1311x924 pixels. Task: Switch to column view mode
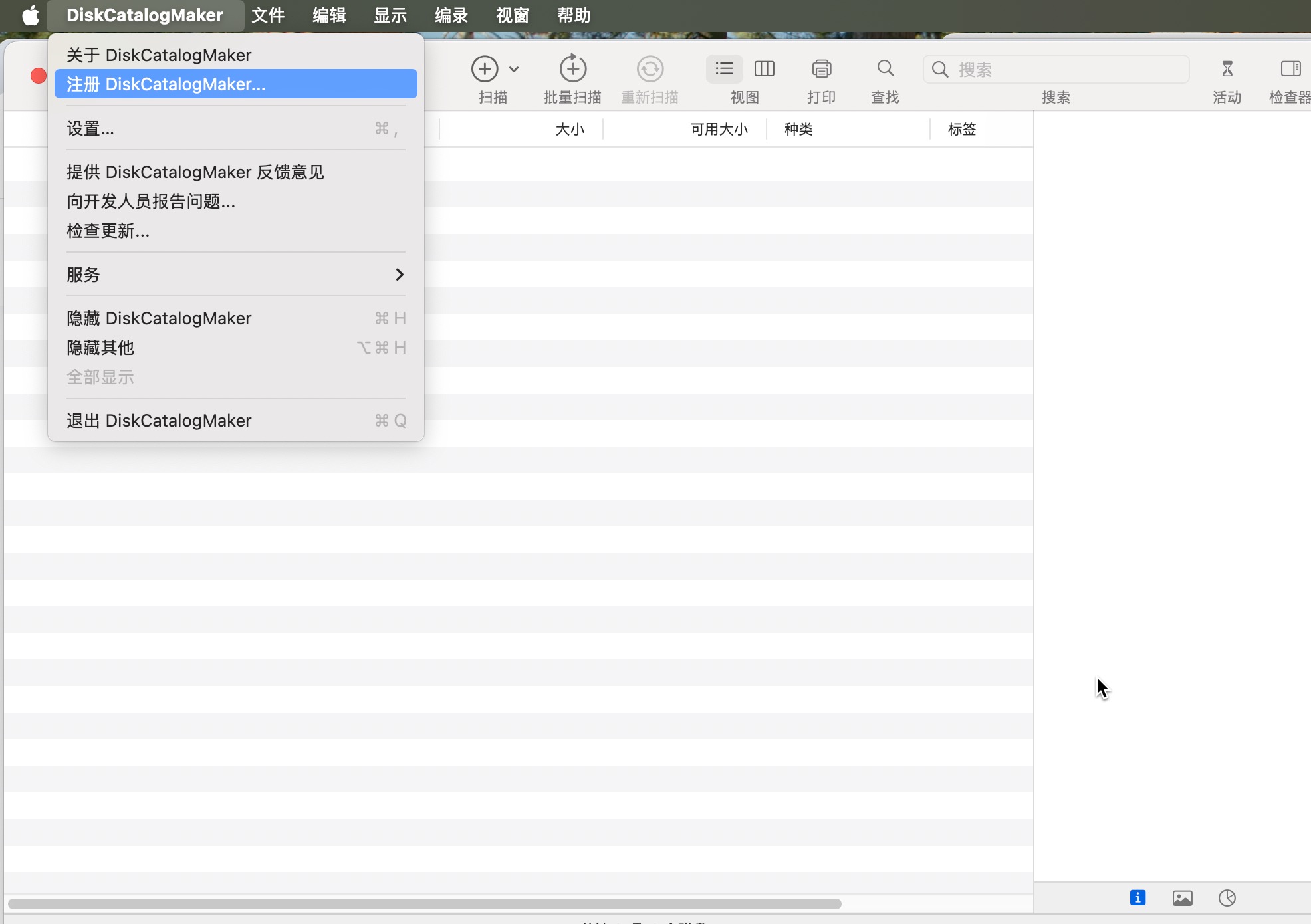(765, 68)
